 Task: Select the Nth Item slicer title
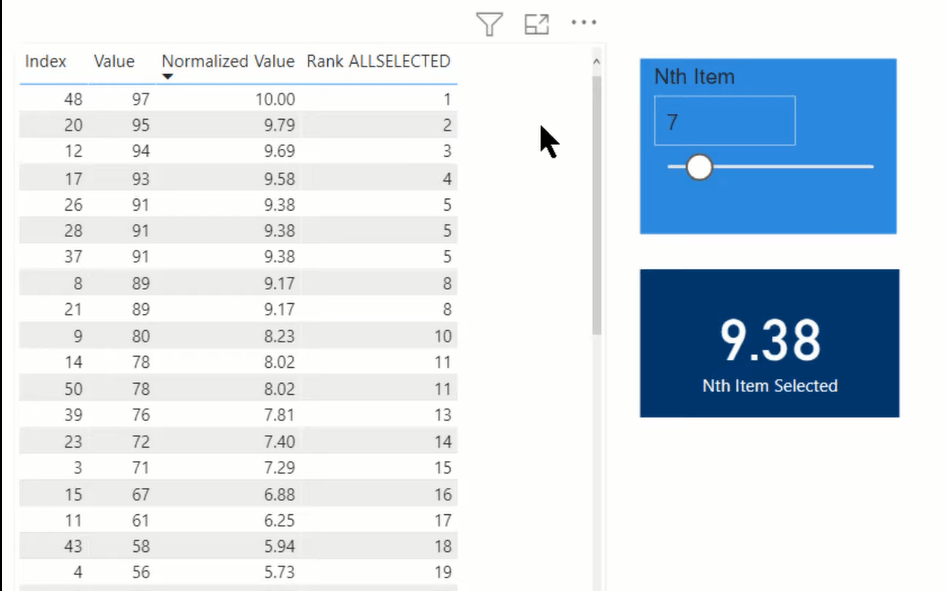point(695,77)
